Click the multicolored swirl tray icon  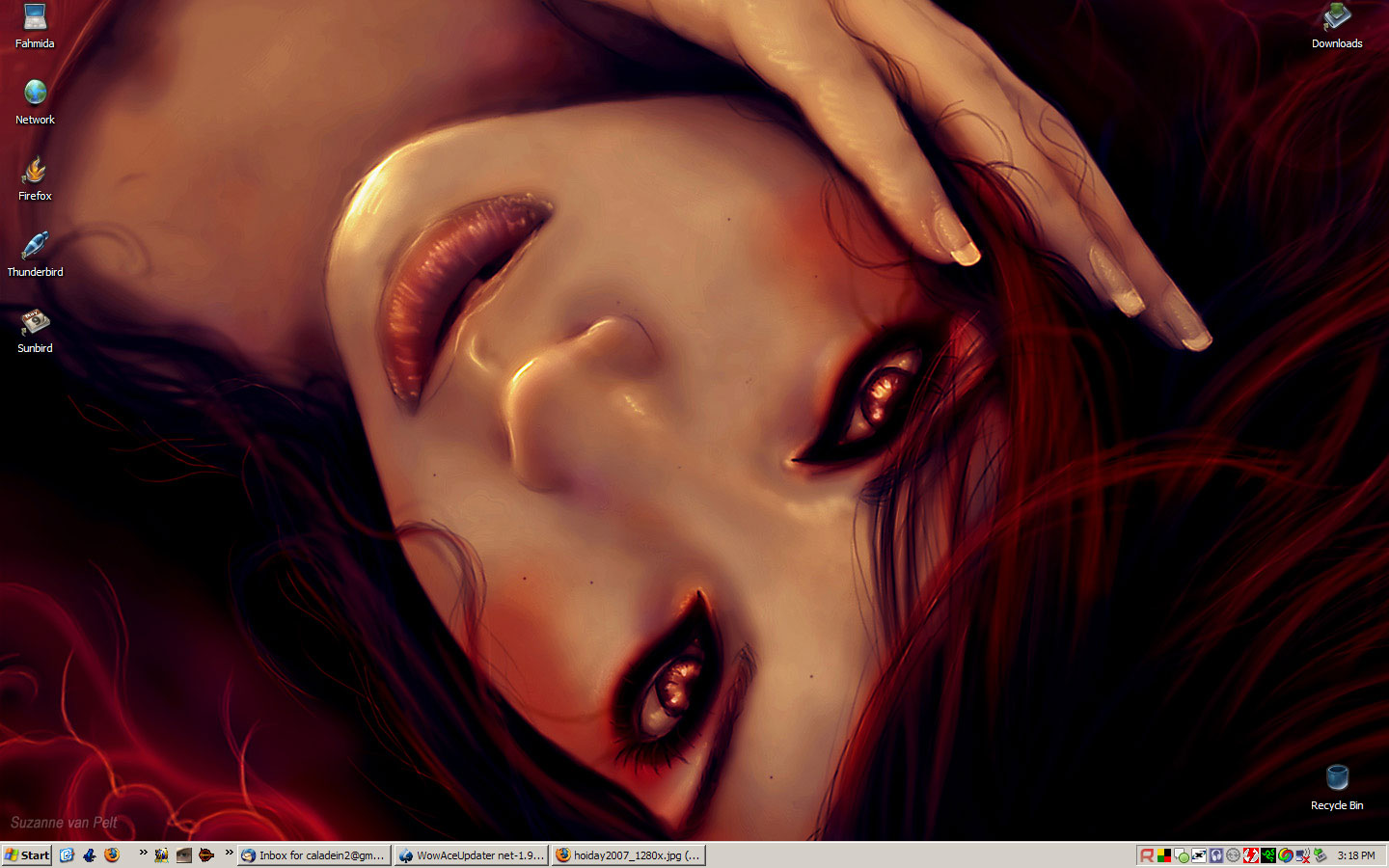click(x=1286, y=855)
